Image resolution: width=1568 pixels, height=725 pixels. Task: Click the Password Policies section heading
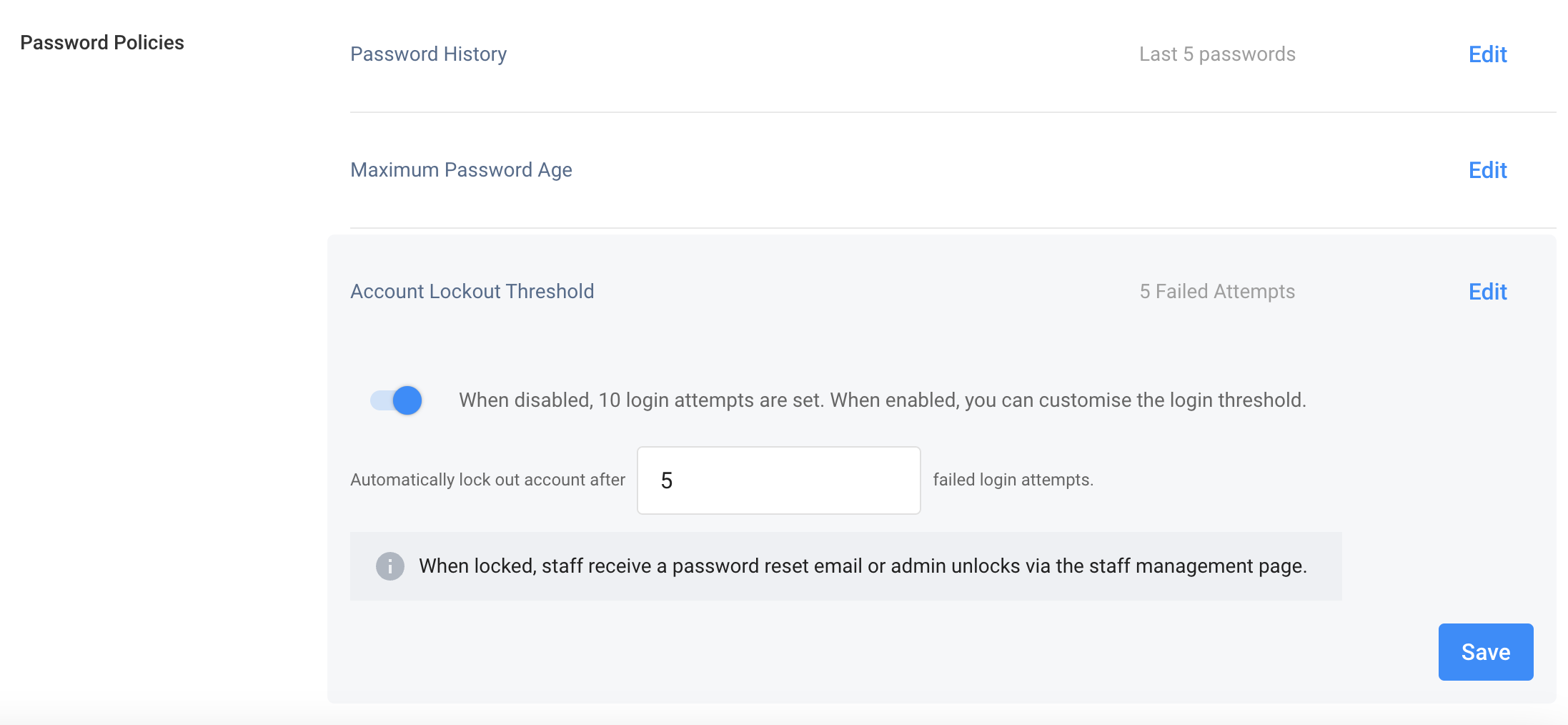(102, 43)
